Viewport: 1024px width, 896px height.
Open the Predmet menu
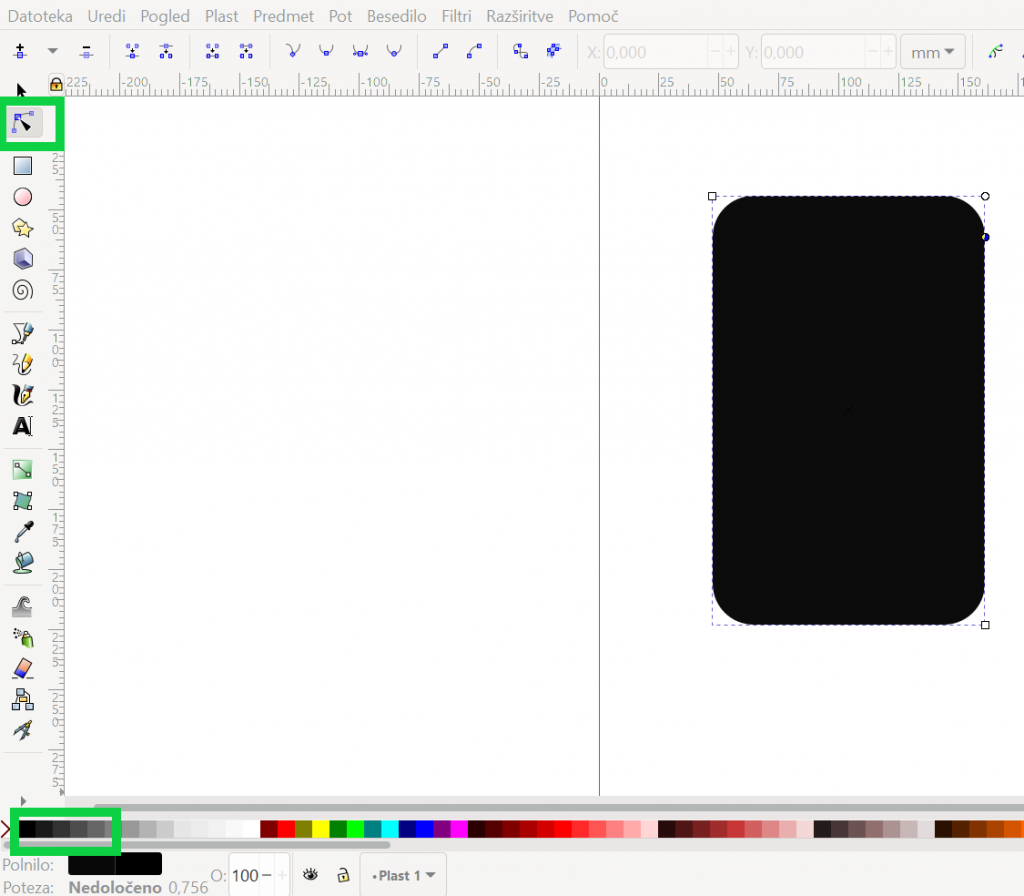[283, 16]
